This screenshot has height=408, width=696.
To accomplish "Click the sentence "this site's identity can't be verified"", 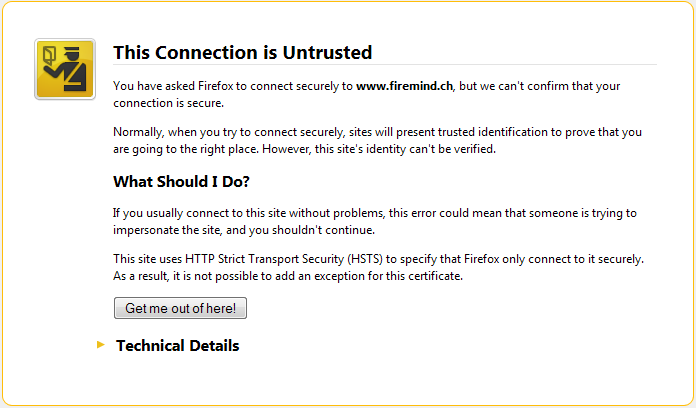I will pos(405,149).
